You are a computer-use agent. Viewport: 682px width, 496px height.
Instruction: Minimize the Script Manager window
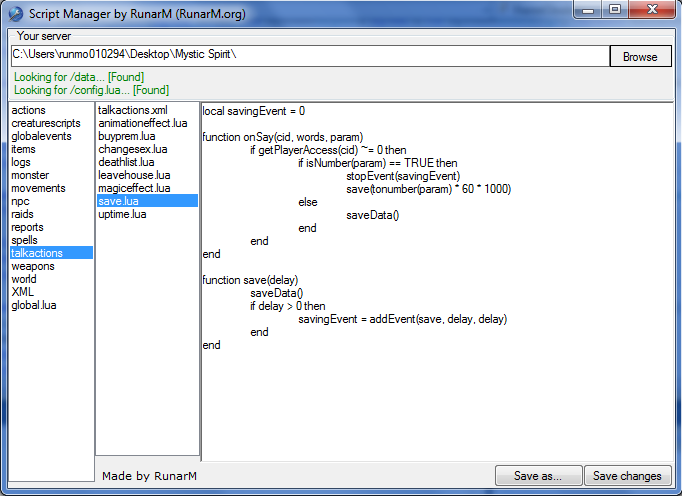point(588,10)
